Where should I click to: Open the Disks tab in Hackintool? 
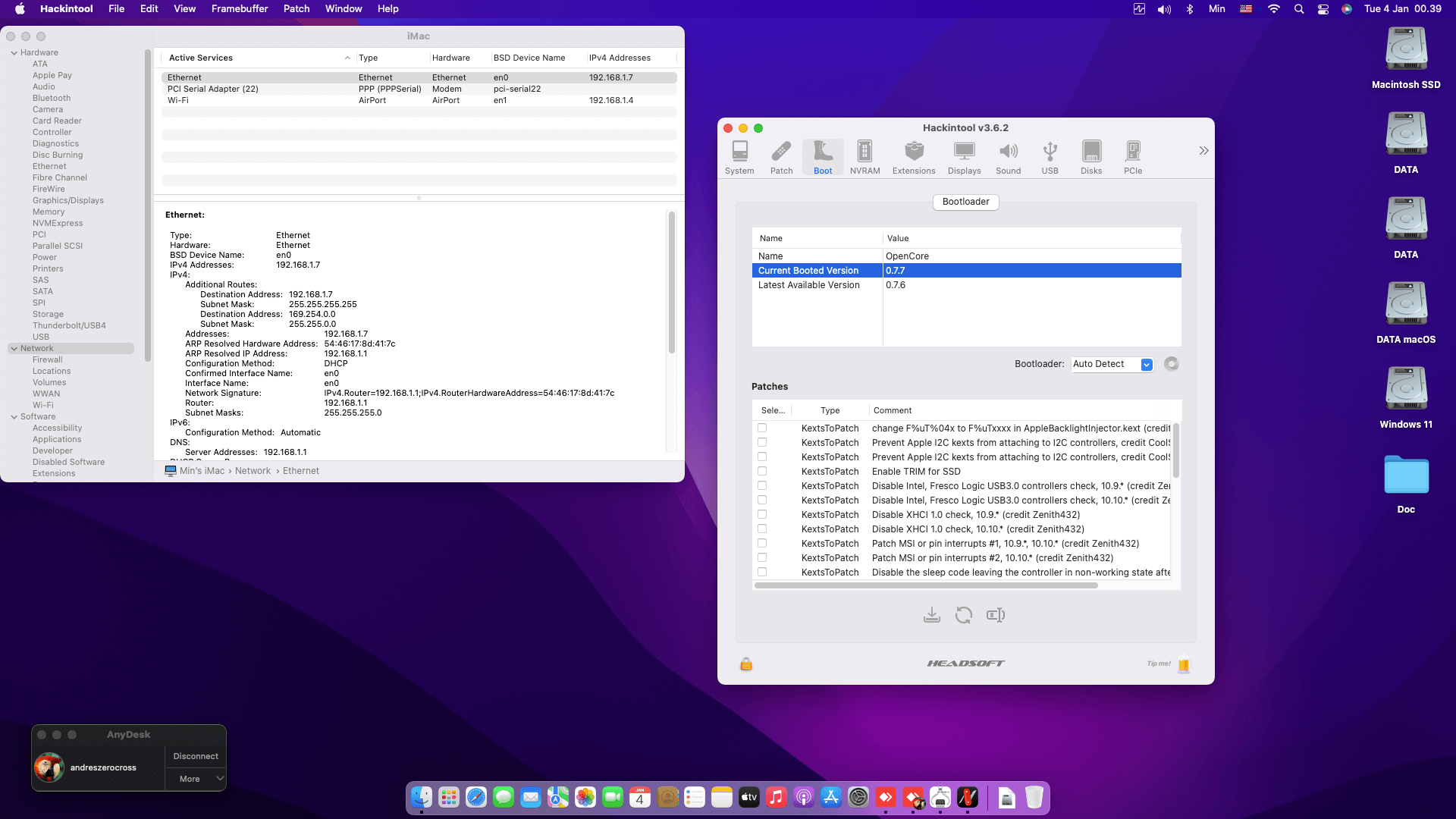pyautogui.click(x=1091, y=158)
